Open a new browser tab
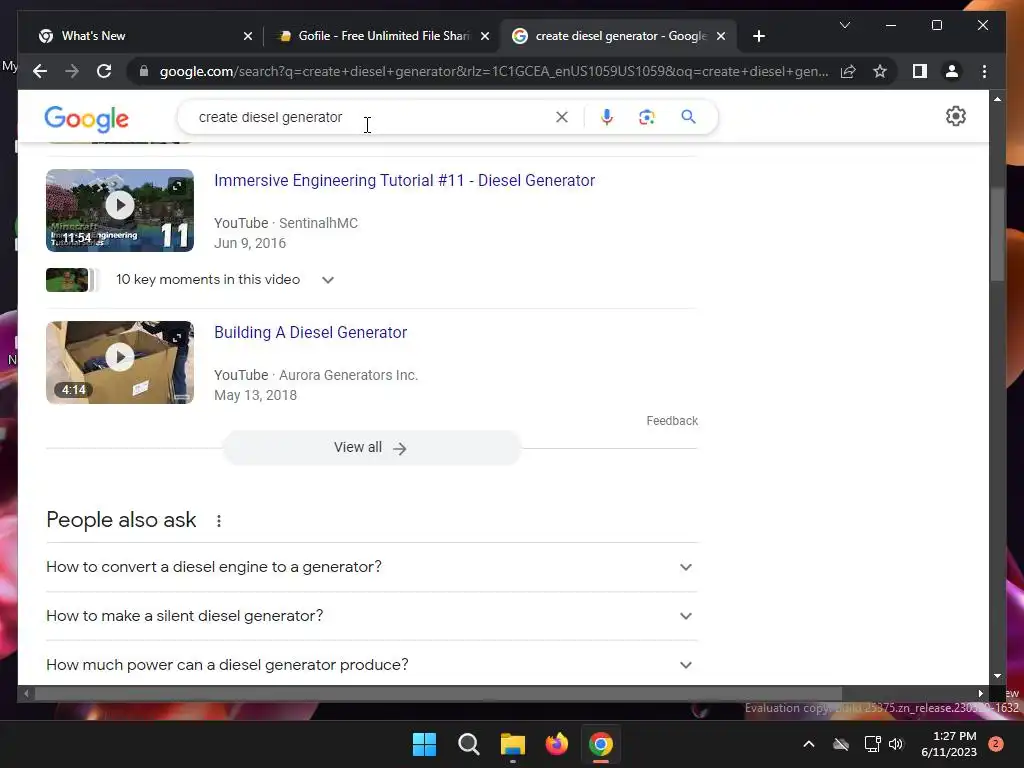1024x768 pixels. (758, 36)
